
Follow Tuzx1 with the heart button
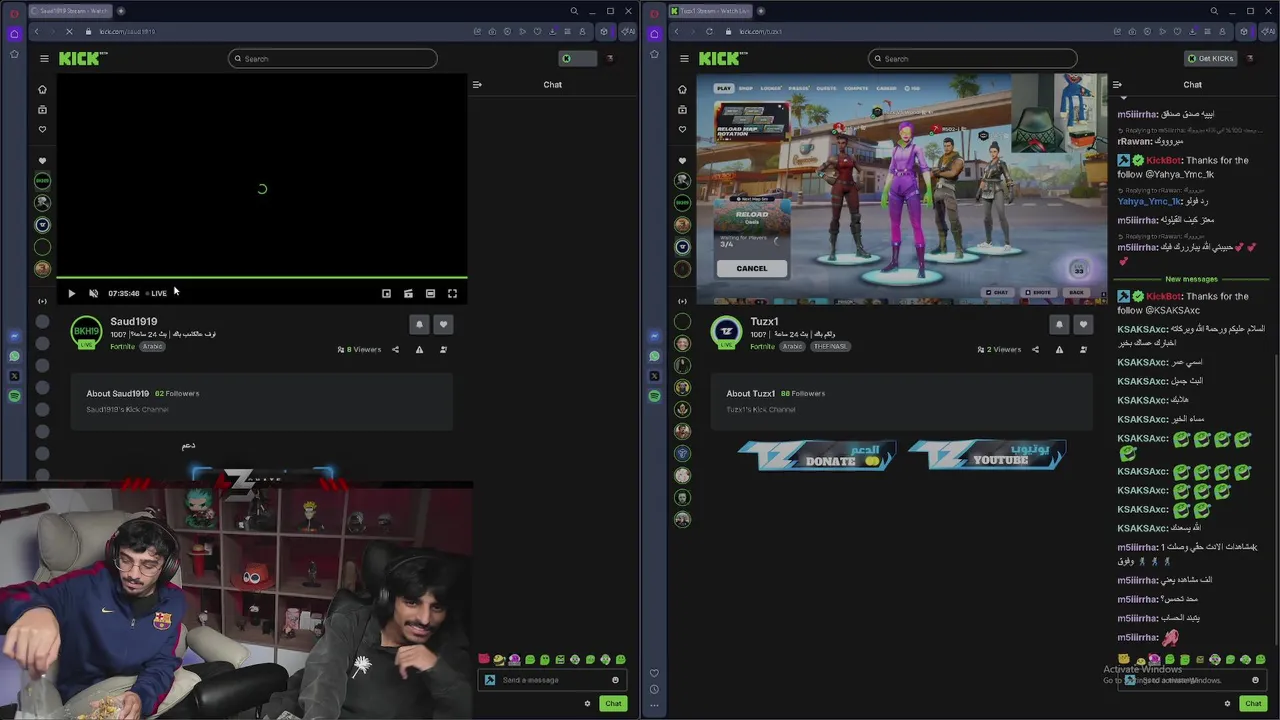[1083, 324]
